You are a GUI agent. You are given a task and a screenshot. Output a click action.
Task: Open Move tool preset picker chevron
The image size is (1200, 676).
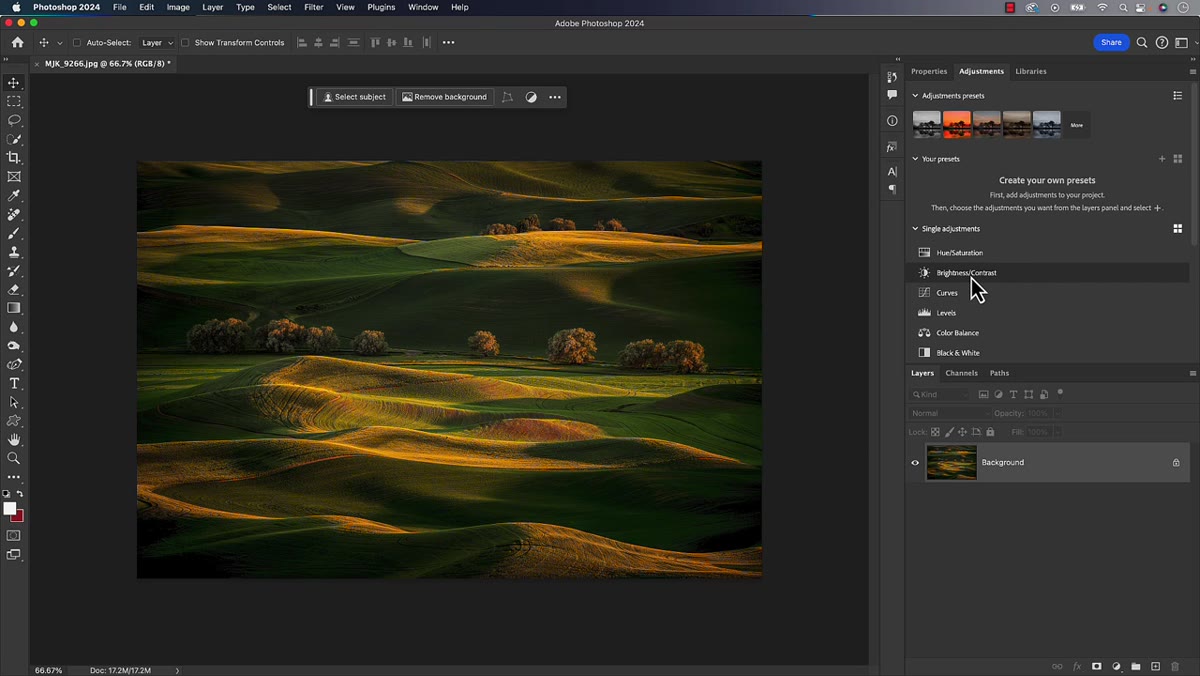(60, 43)
